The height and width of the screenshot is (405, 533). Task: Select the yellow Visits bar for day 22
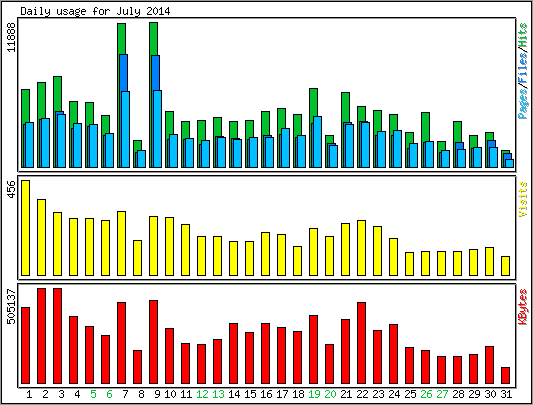(x=361, y=248)
